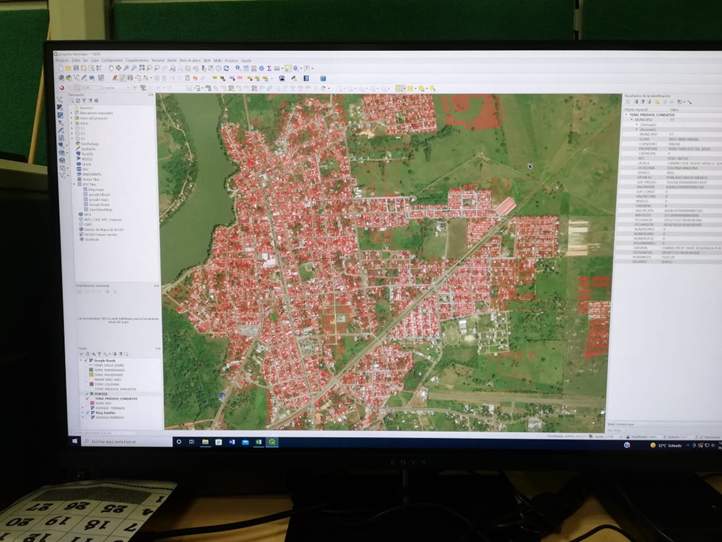Screen dimensions: 722x542
Task: Select the Pan Map hand tool
Action: click(111, 68)
